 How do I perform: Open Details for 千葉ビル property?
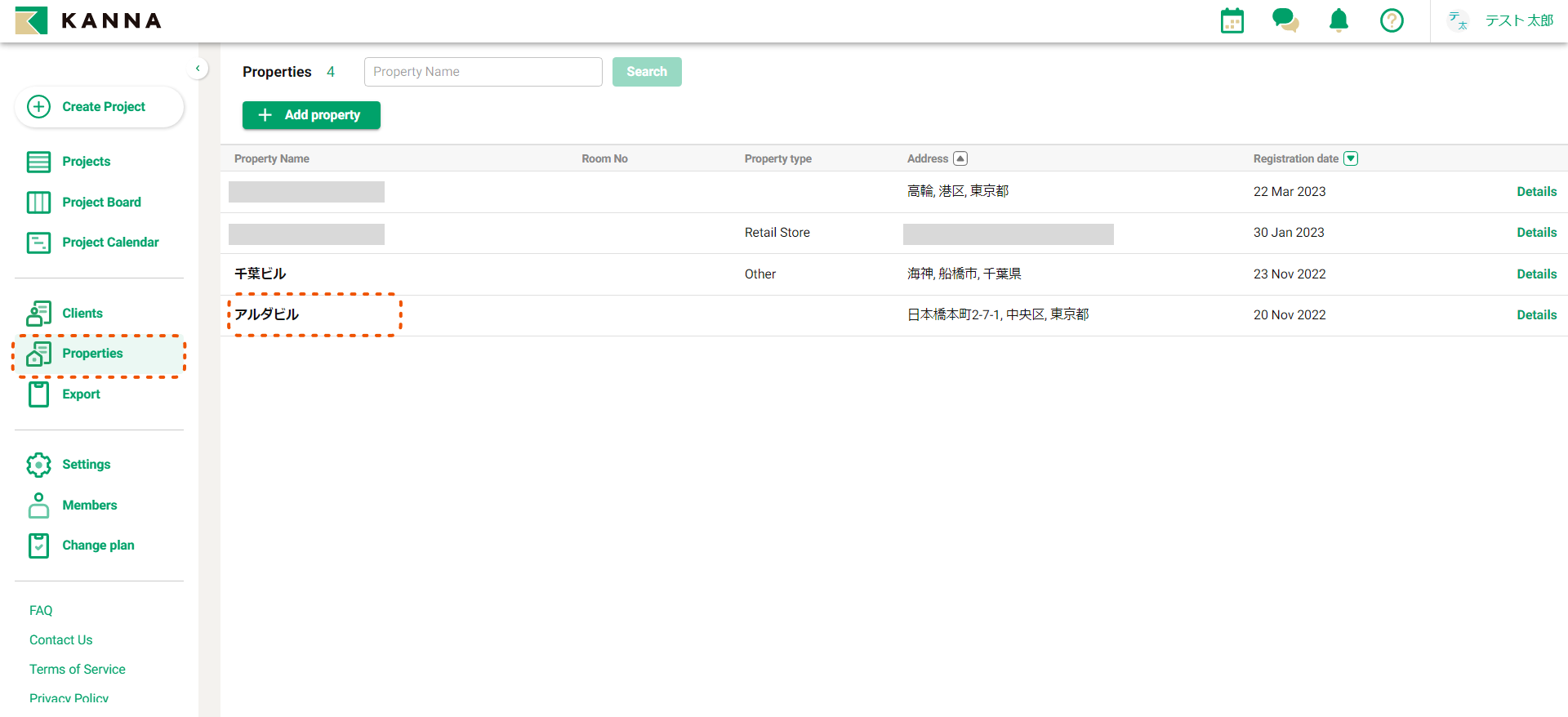point(1536,274)
